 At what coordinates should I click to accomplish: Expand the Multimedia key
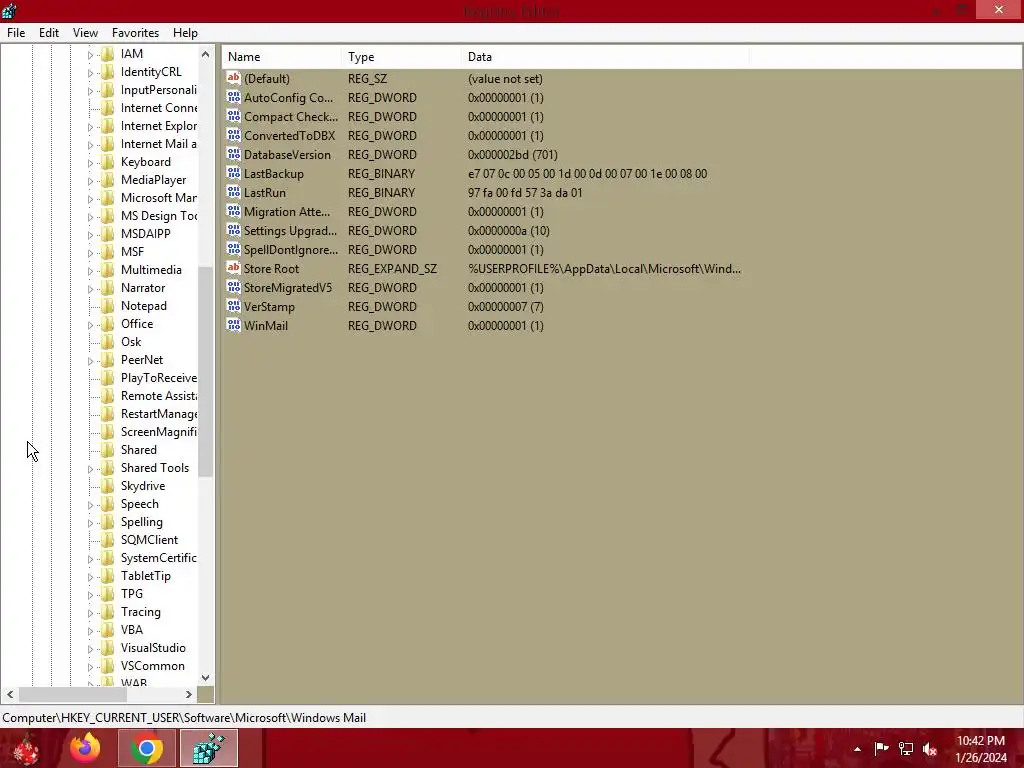90,271
